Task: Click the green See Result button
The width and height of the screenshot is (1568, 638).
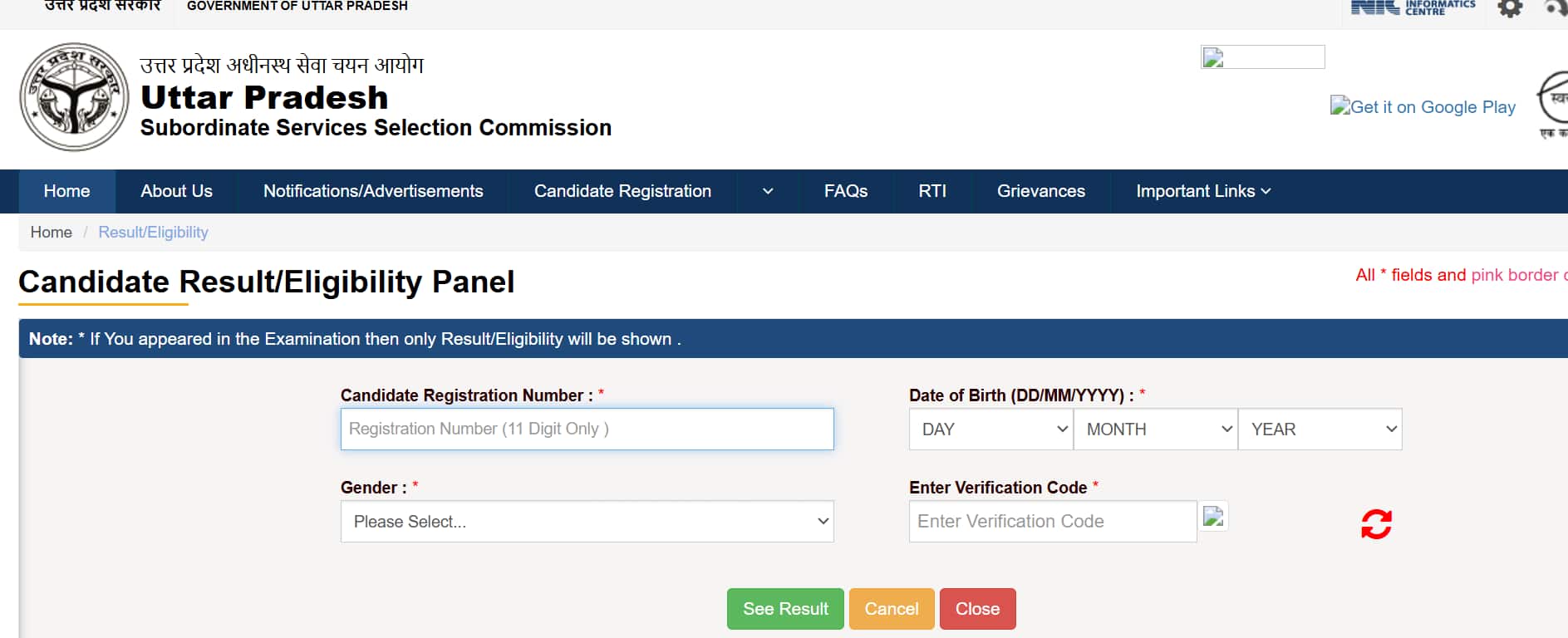Action: pos(785,609)
